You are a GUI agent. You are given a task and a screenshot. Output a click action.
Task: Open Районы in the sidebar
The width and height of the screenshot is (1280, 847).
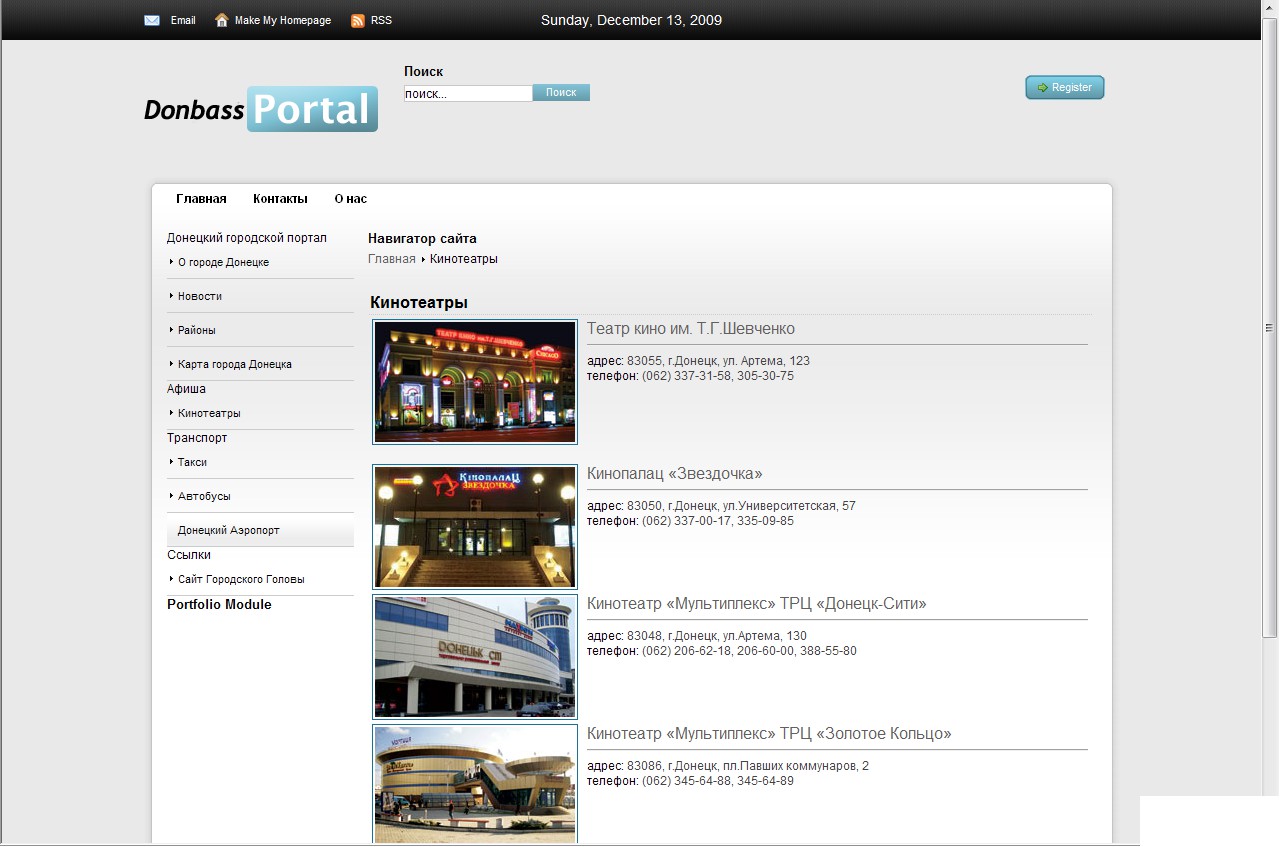click(x=197, y=330)
